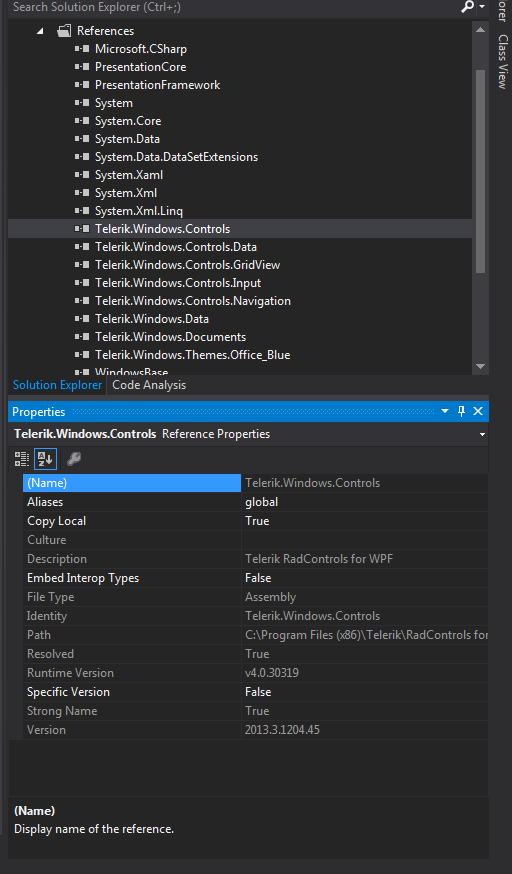Select Telerik.Windows.Controls.GridView reference
Image resolution: width=512 pixels, height=874 pixels.
tap(187, 265)
